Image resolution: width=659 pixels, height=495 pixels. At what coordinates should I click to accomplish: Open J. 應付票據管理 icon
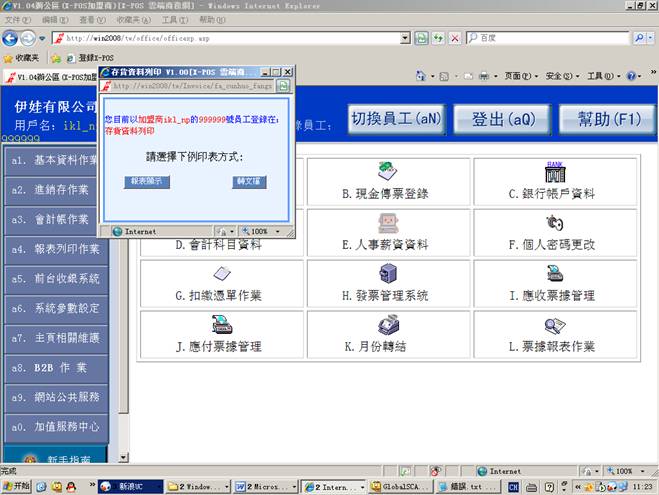tap(221, 325)
